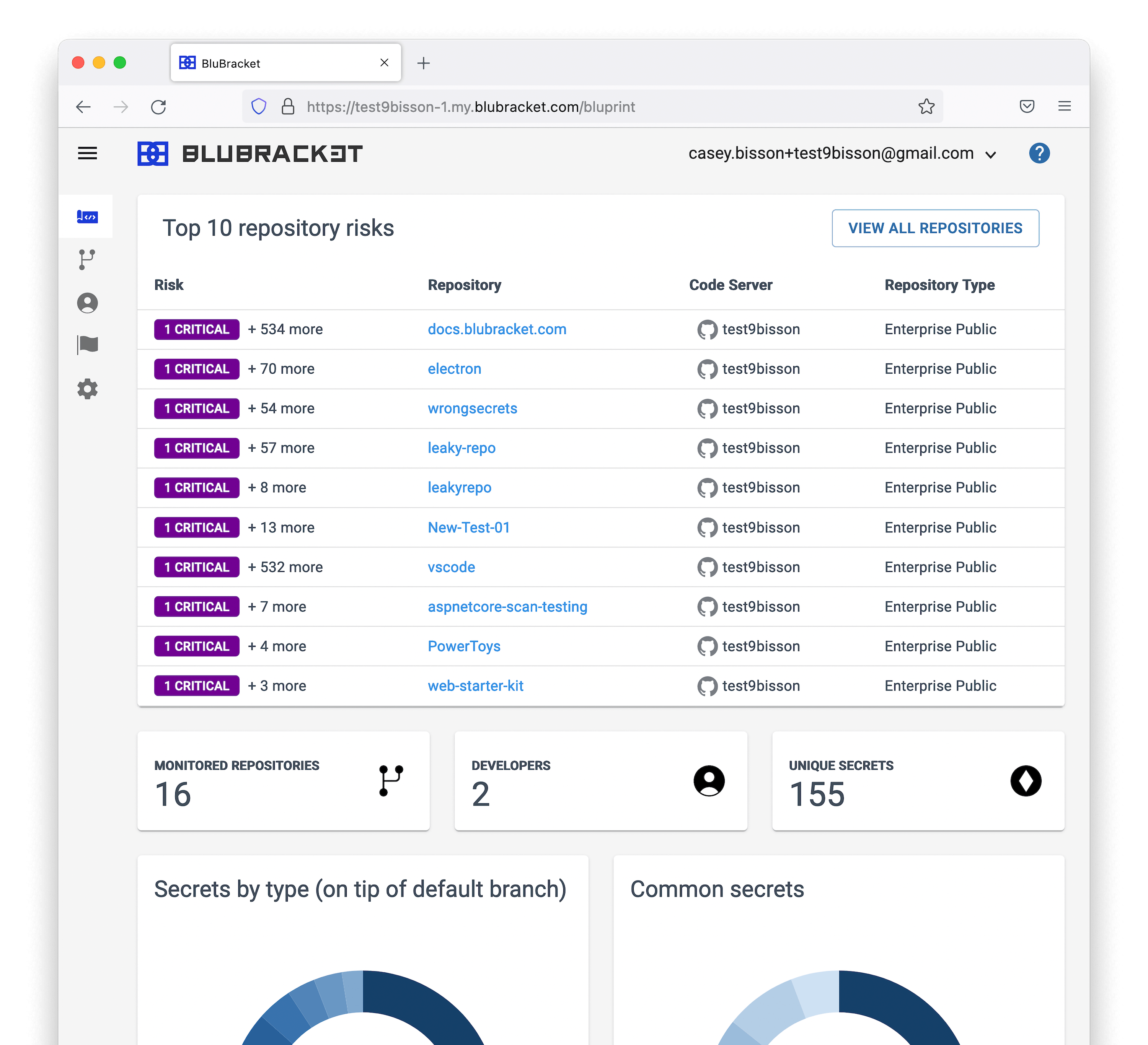Click the URL address bar
Screen dimensions: 1148x1045
pyautogui.click(x=592, y=106)
